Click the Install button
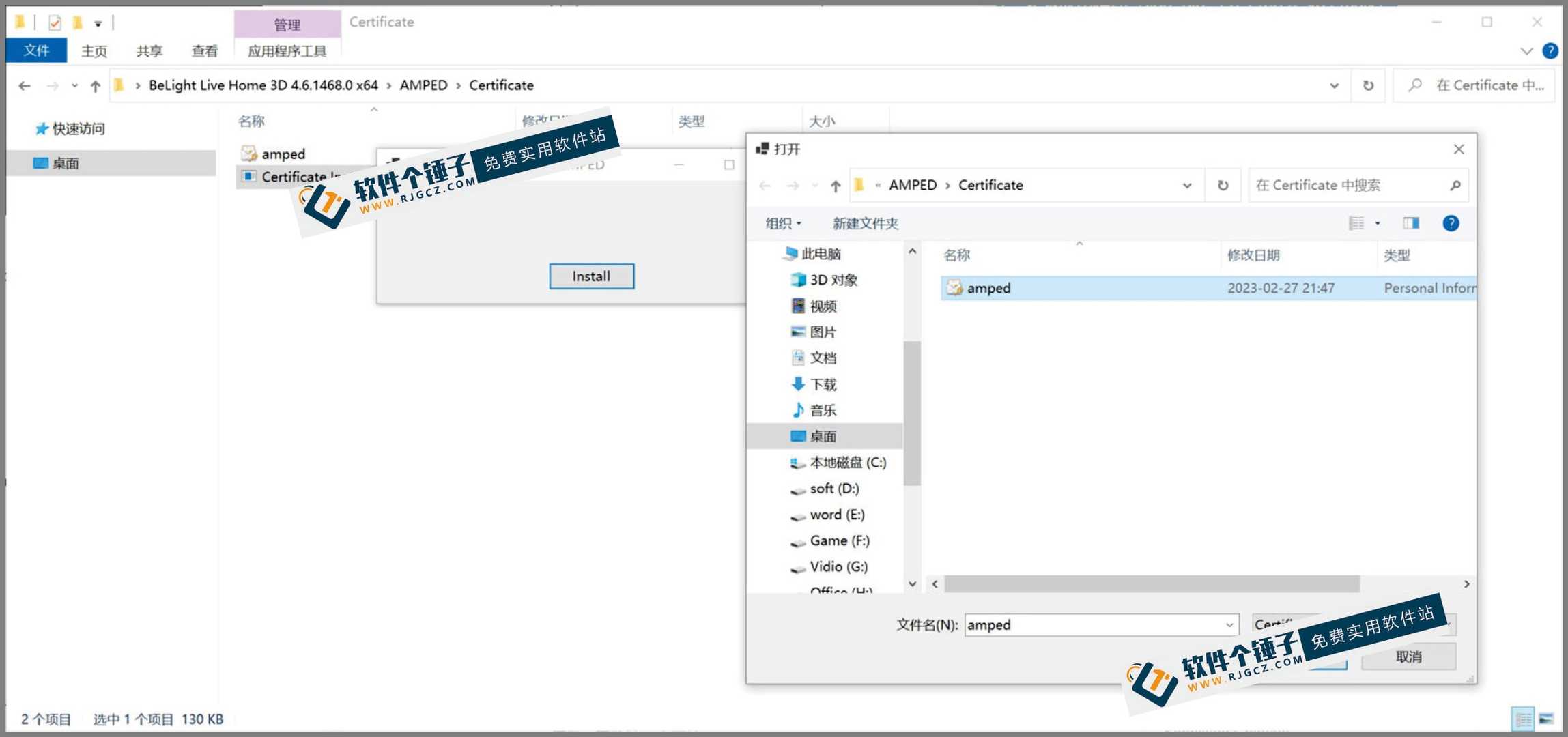Viewport: 1568px width, 737px height. click(x=591, y=276)
